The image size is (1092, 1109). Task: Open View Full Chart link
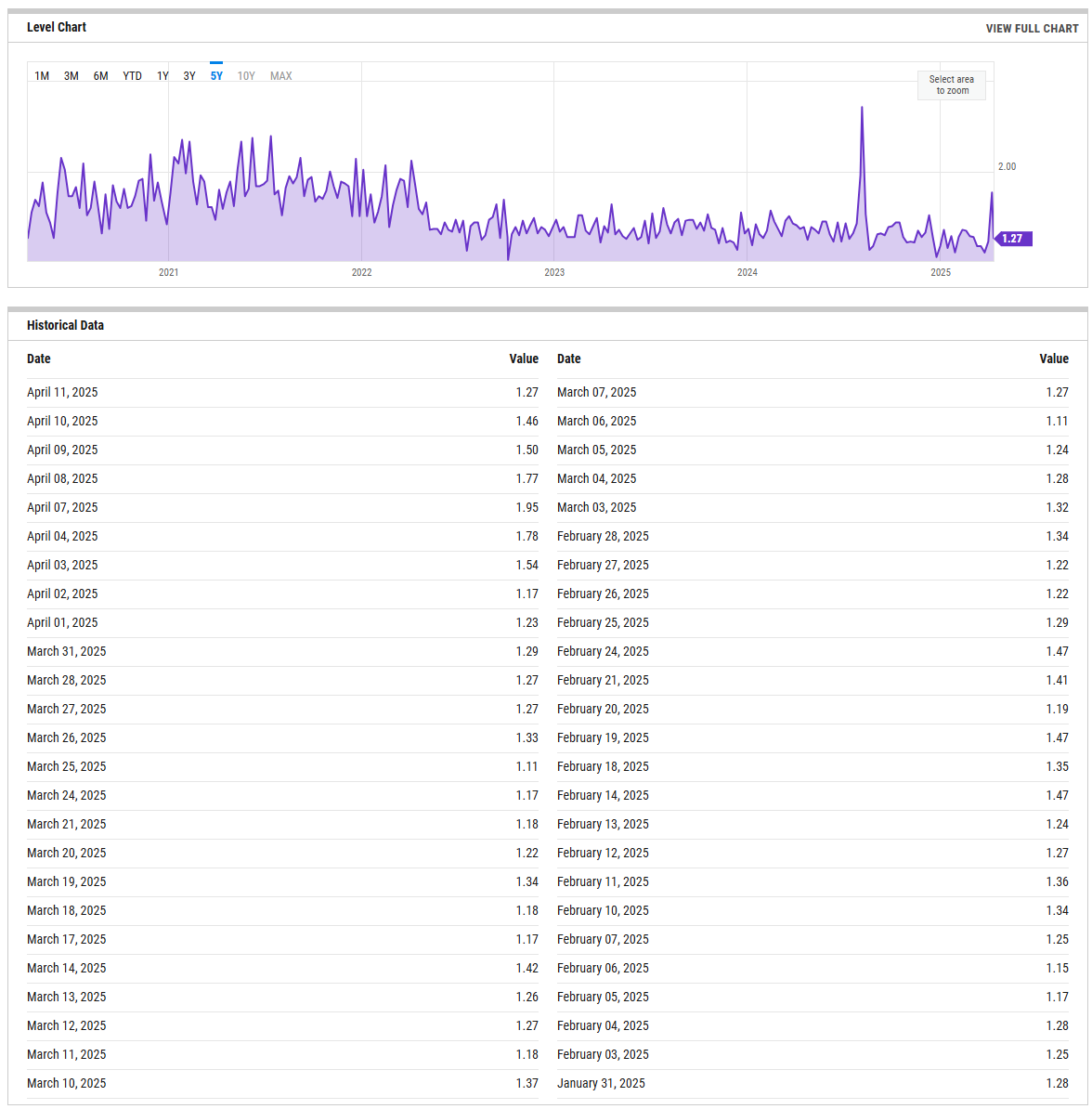(x=1032, y=28)
